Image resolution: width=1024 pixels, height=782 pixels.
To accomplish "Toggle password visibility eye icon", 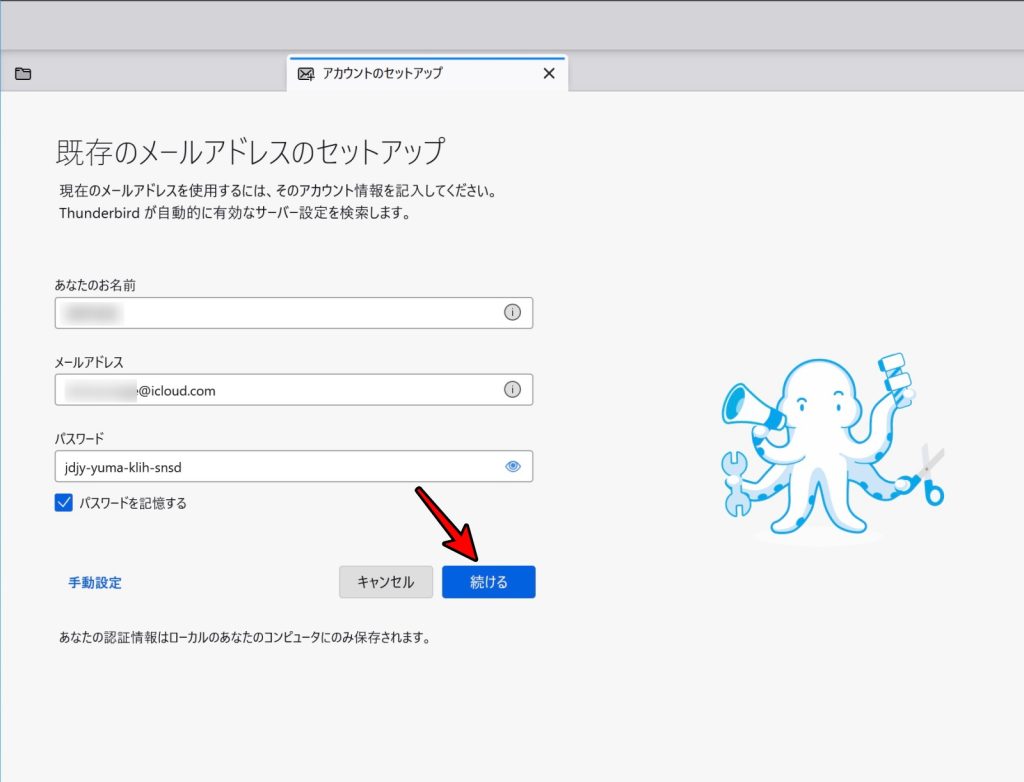I will 513,466.
